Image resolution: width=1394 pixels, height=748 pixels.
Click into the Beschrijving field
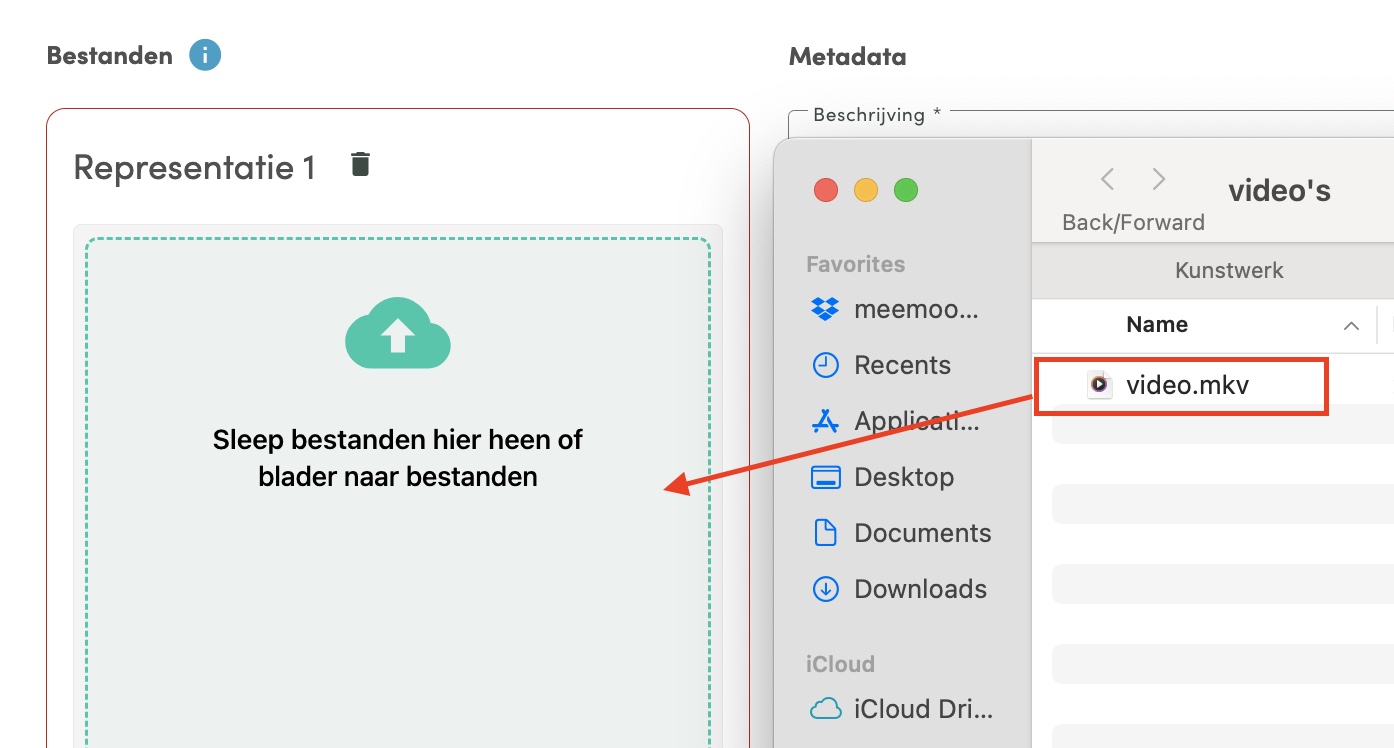(1092, 124)
